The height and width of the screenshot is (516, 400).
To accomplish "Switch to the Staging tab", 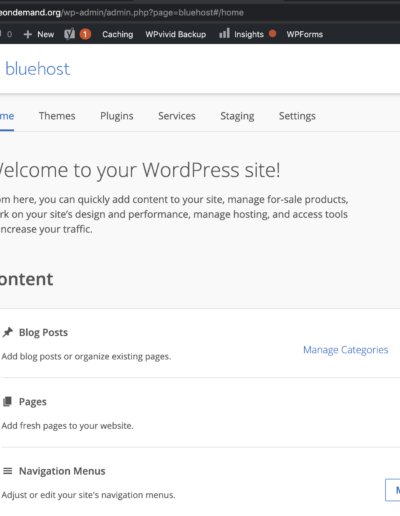I will (x=237, y=116).
